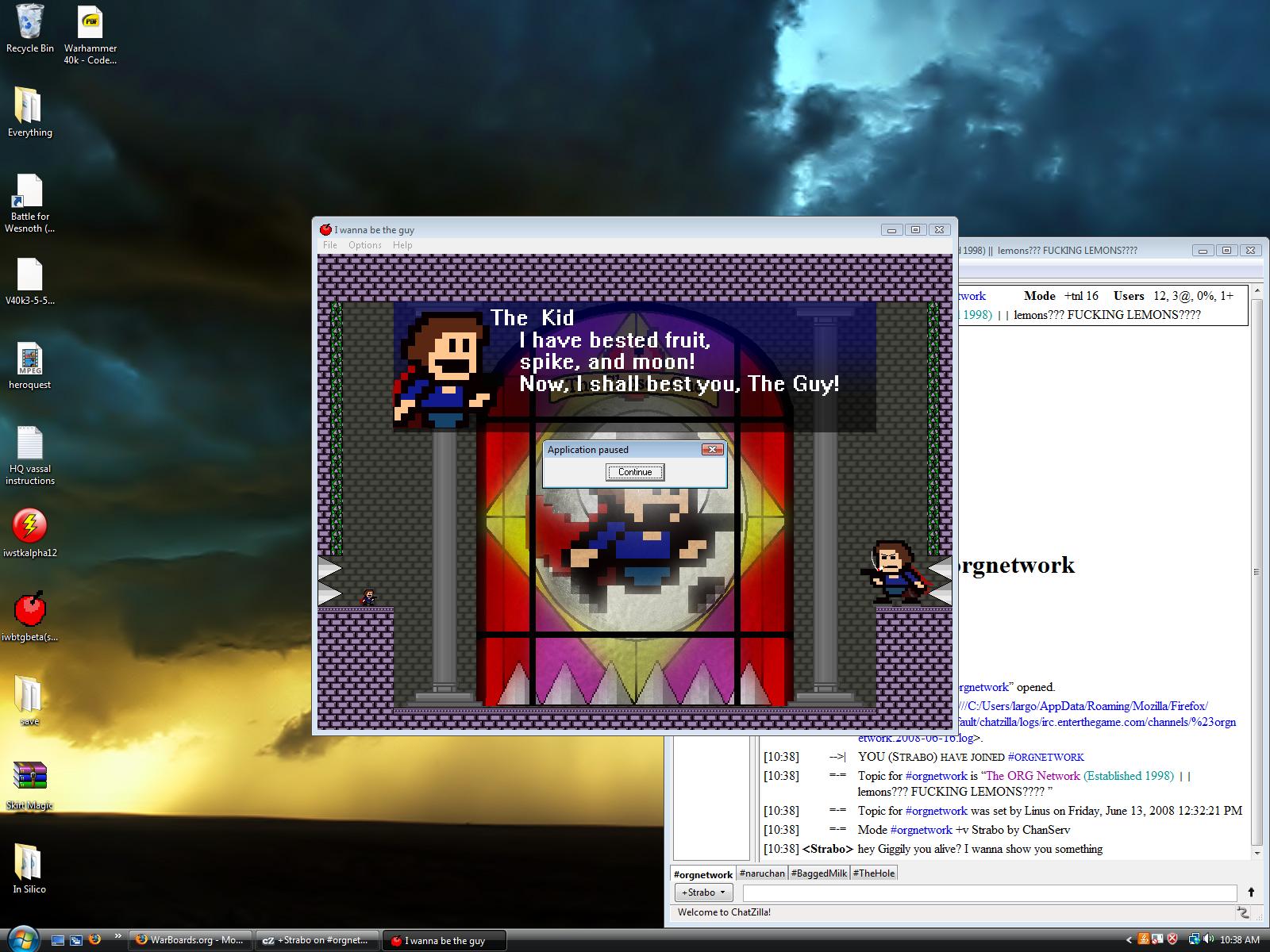Viewport: 1270px width, 952px height.
Task: Click I wanna be the guy taskbar button
Action: point(444,940)
